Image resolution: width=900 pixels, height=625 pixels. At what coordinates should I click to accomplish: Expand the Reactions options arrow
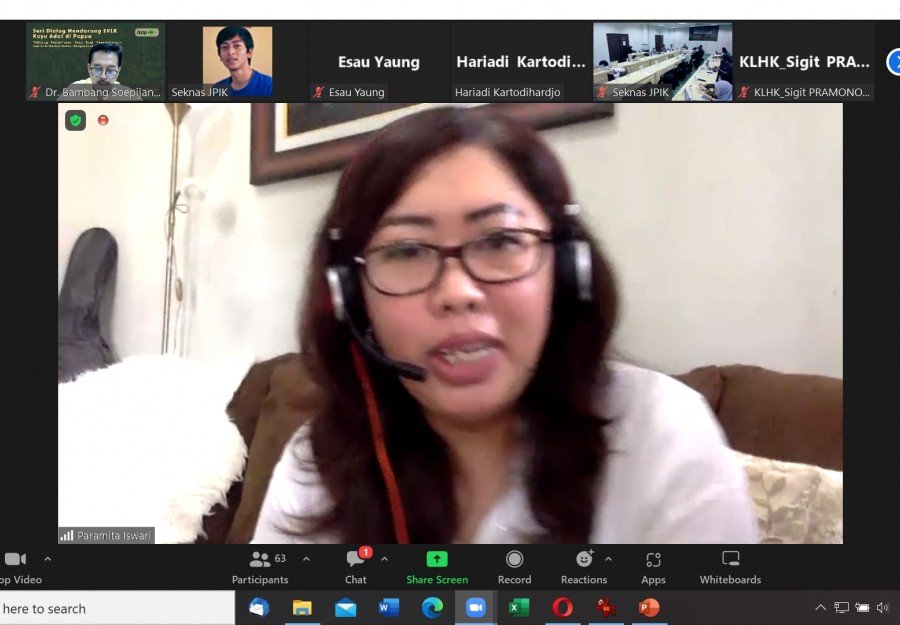tap(608, 558)
